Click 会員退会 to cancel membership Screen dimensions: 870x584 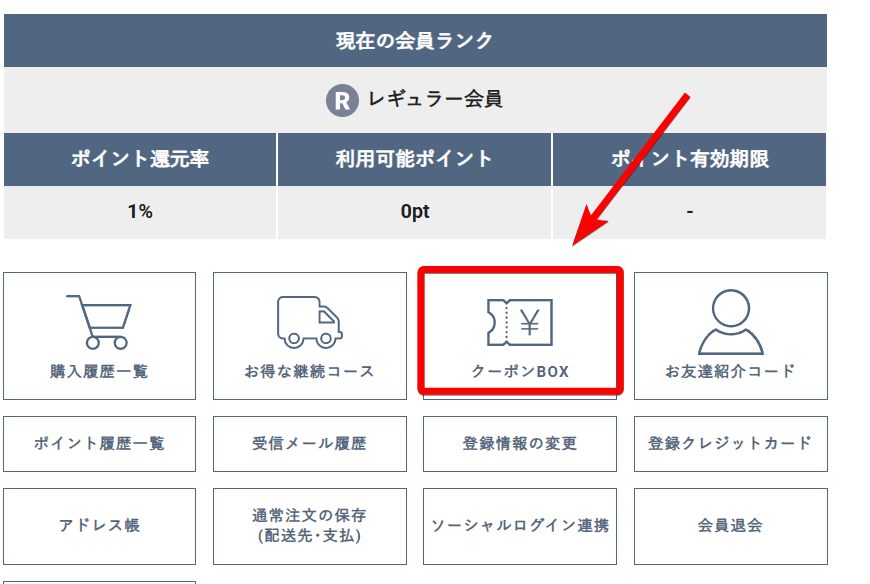730,525
